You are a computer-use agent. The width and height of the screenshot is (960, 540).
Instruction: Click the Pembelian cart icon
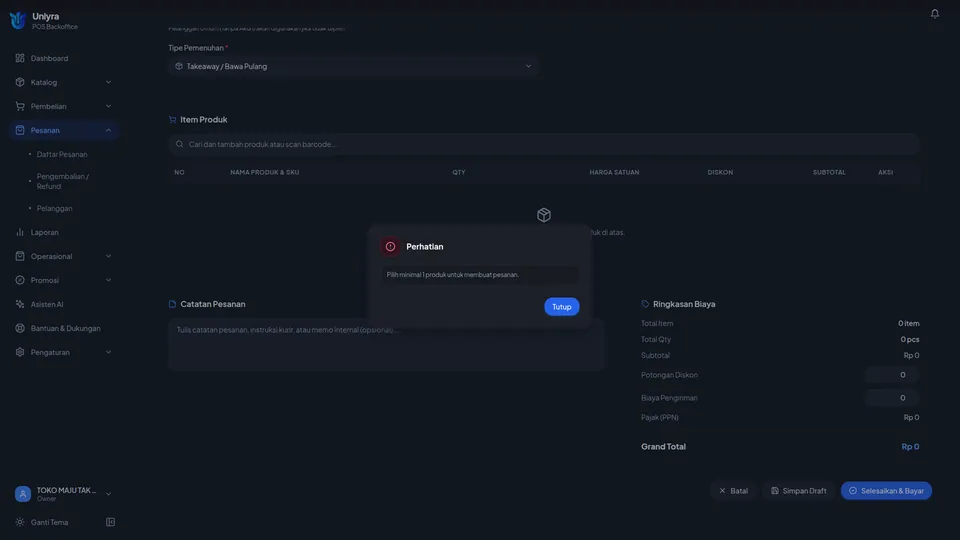click(x=20, y=106)
